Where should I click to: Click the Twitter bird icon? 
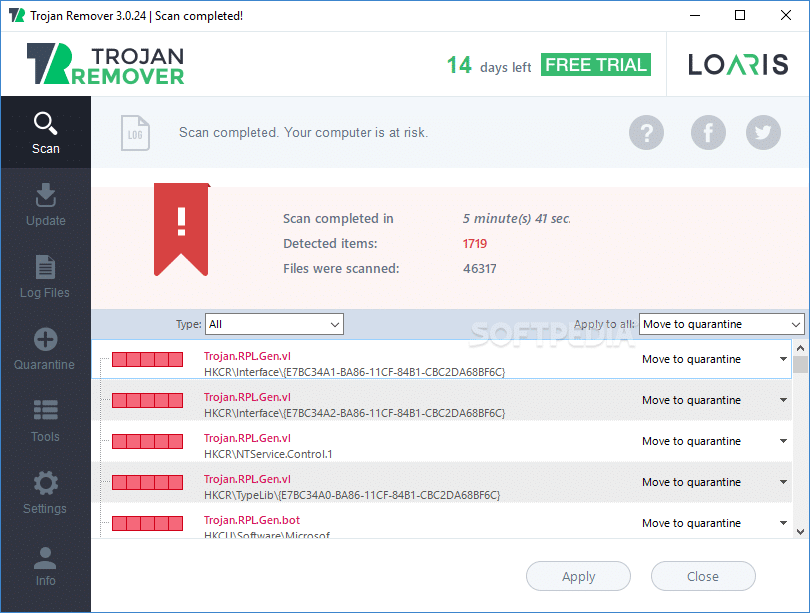pyautogui.click(x=763, y=133)
